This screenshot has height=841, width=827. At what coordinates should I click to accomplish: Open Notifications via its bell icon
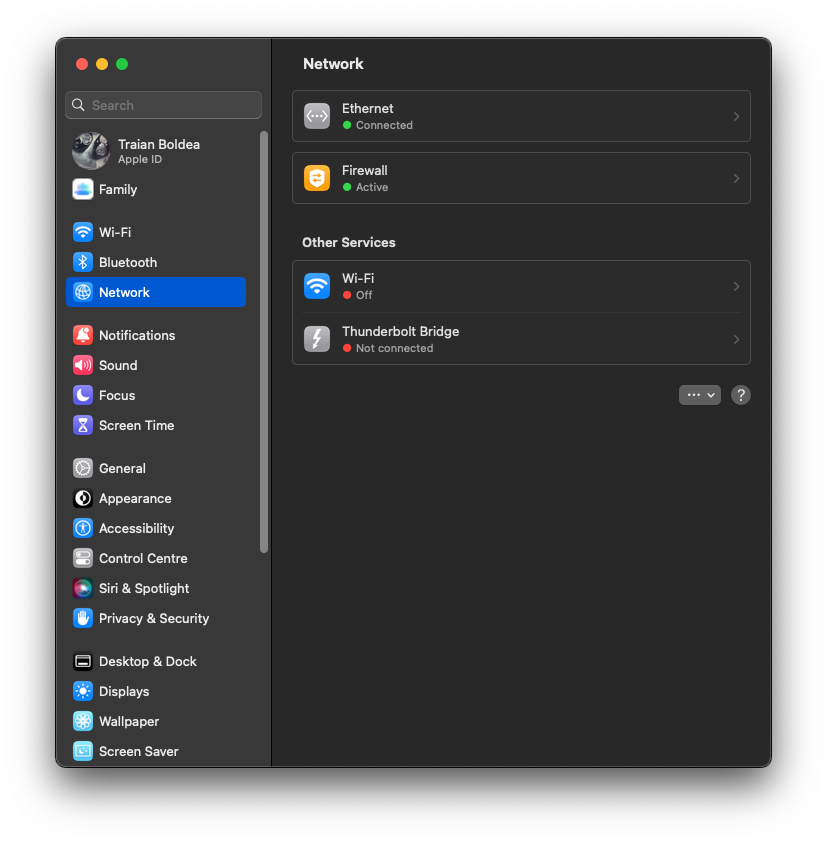(x=83, y=335)
